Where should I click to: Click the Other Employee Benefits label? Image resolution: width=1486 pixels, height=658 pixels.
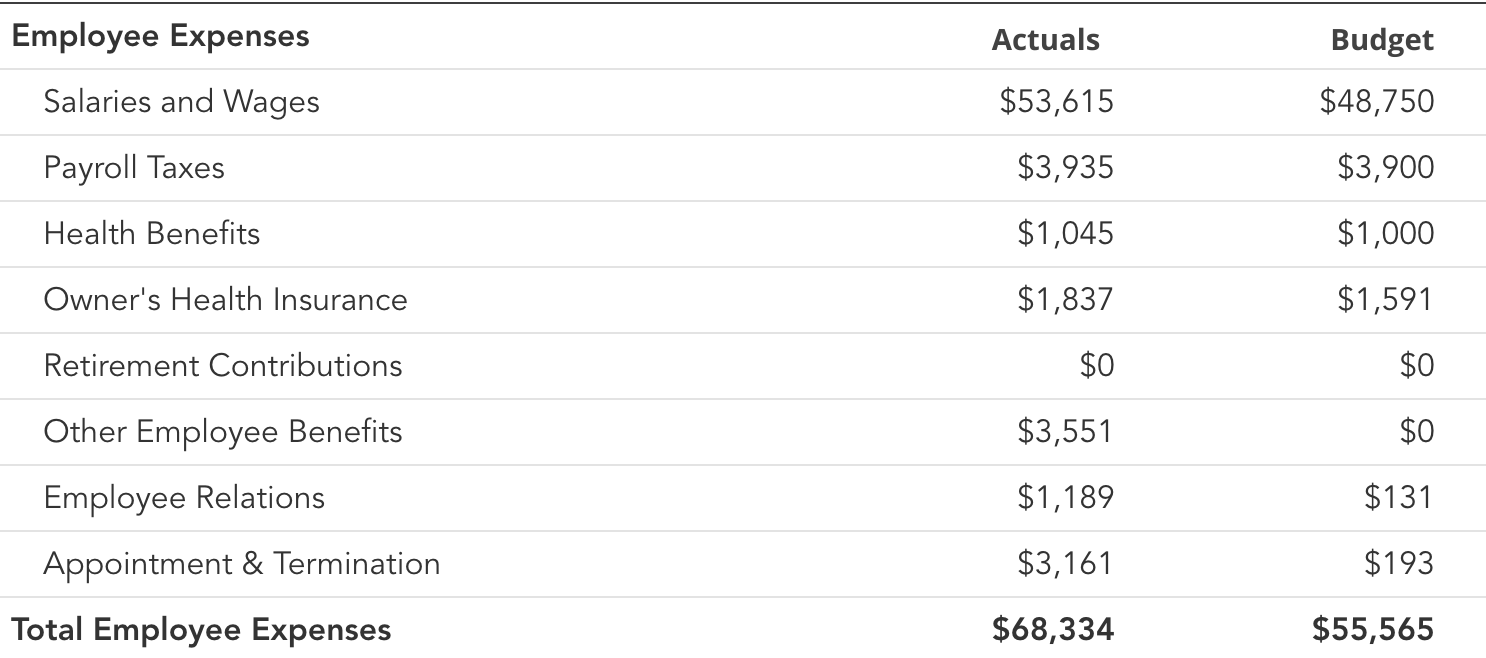pos(222,432)
